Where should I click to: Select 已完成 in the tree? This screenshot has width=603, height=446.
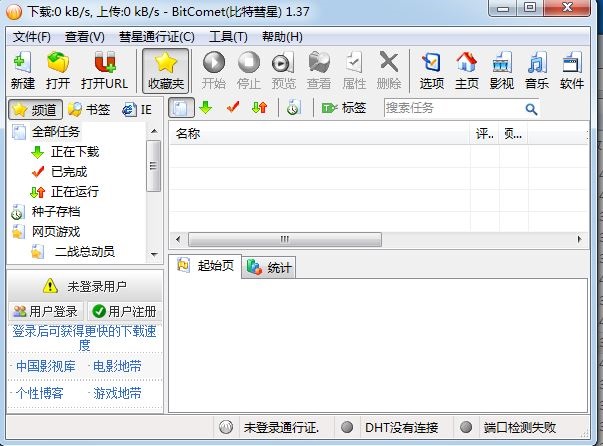point(68,171)
